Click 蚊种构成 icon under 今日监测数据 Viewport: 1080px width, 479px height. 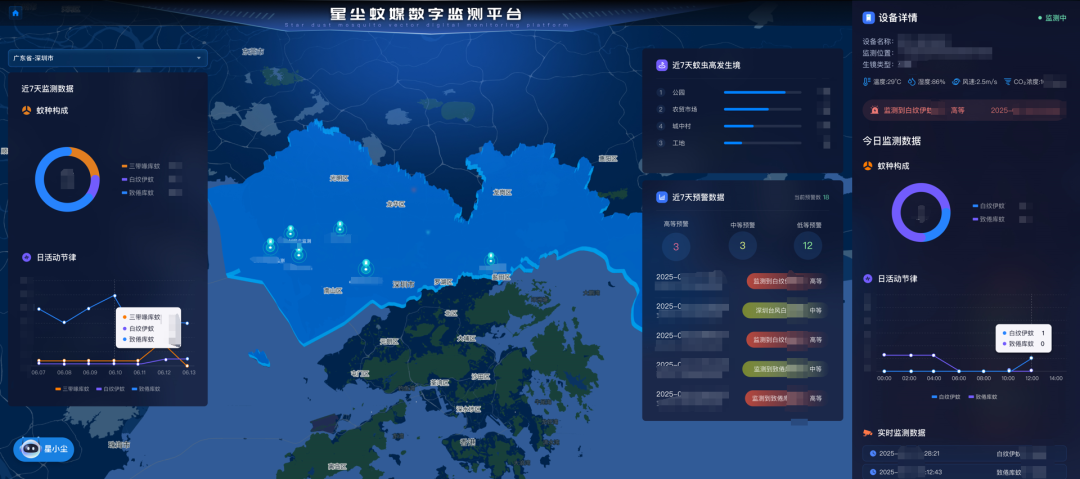(868, 166)
